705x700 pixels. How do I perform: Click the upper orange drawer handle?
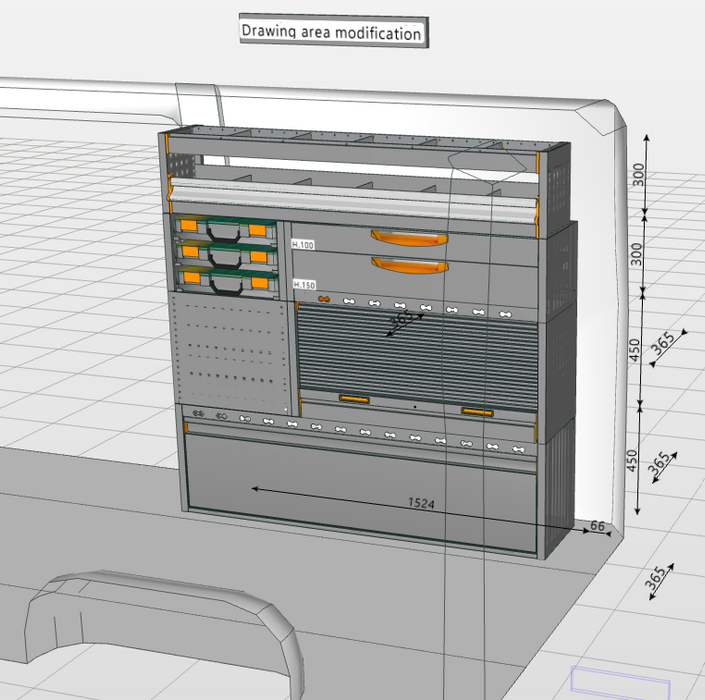coord(408,237)
